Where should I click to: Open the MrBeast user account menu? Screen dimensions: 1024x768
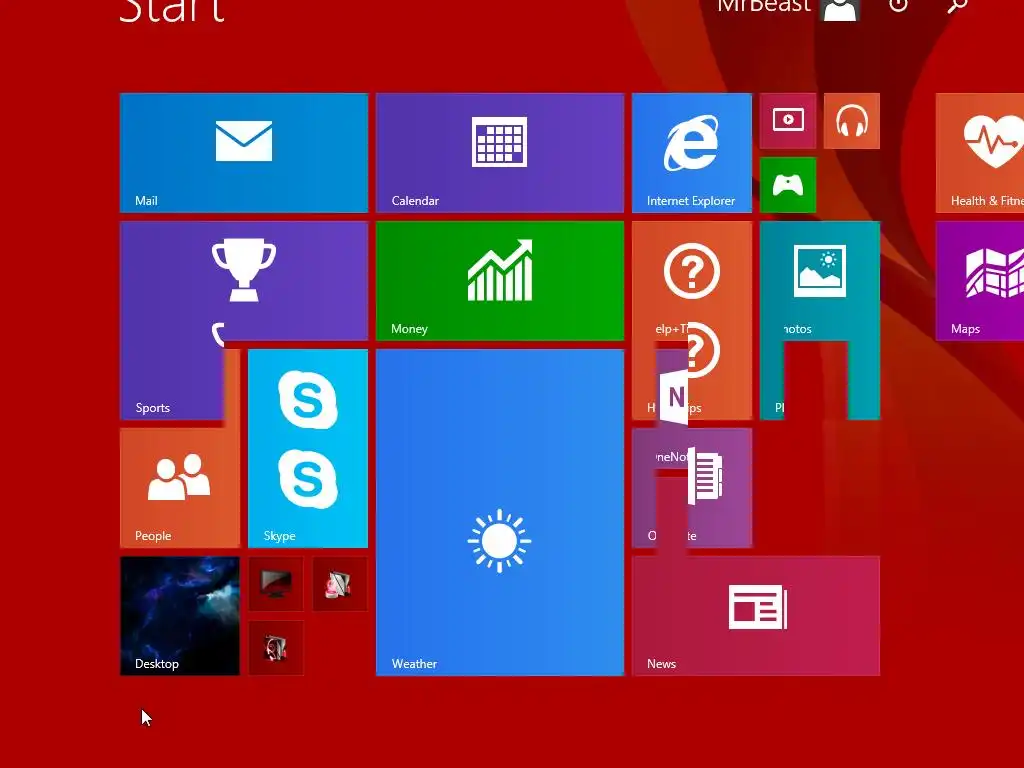tap(788, 8)
